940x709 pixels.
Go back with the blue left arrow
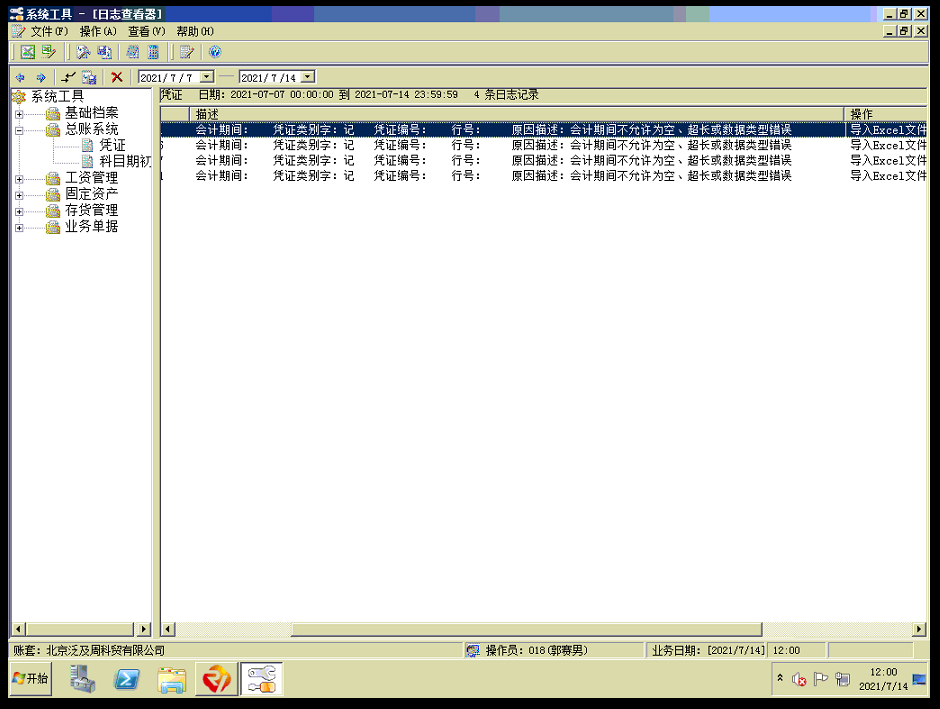(20, 77)
